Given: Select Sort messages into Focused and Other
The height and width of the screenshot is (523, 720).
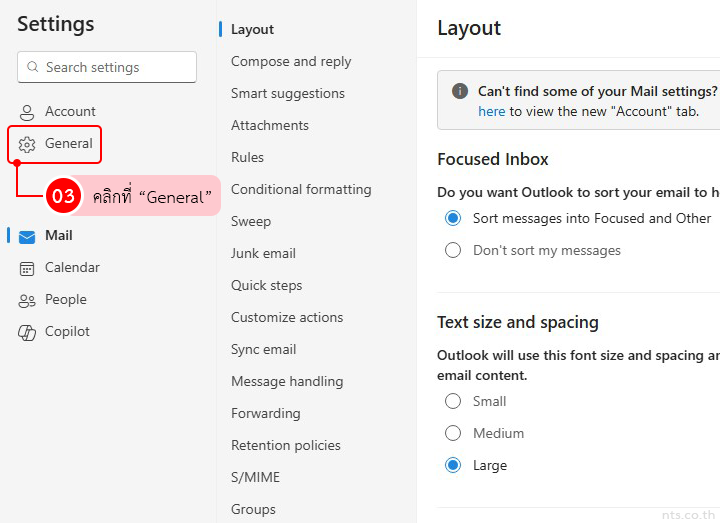Looking at the screenshot, I should [x=453, y=218].
